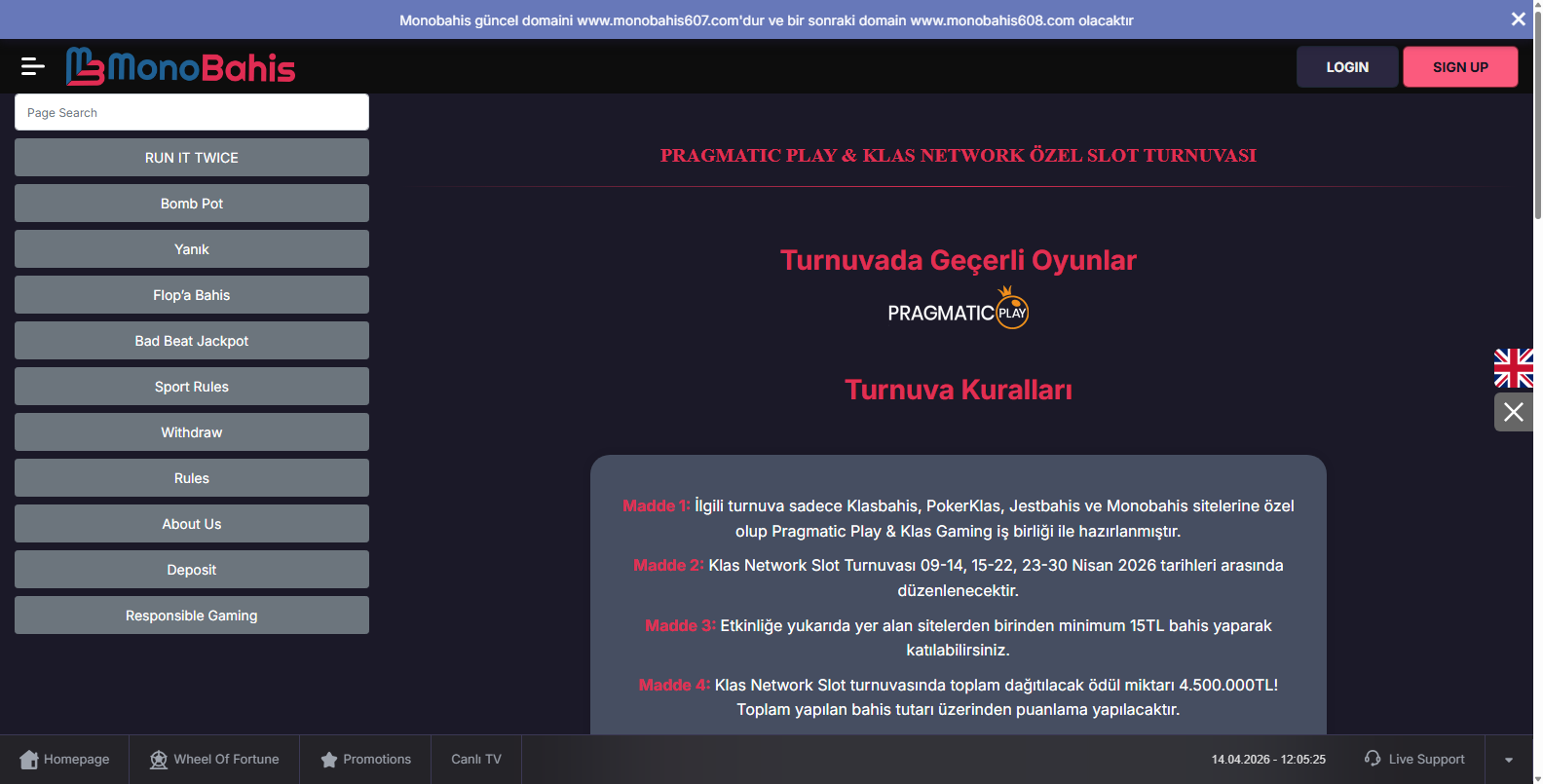Switch language via UK flag icon
The width and height of the screenshot is (1543, 784).
[x=1514, y=368]
